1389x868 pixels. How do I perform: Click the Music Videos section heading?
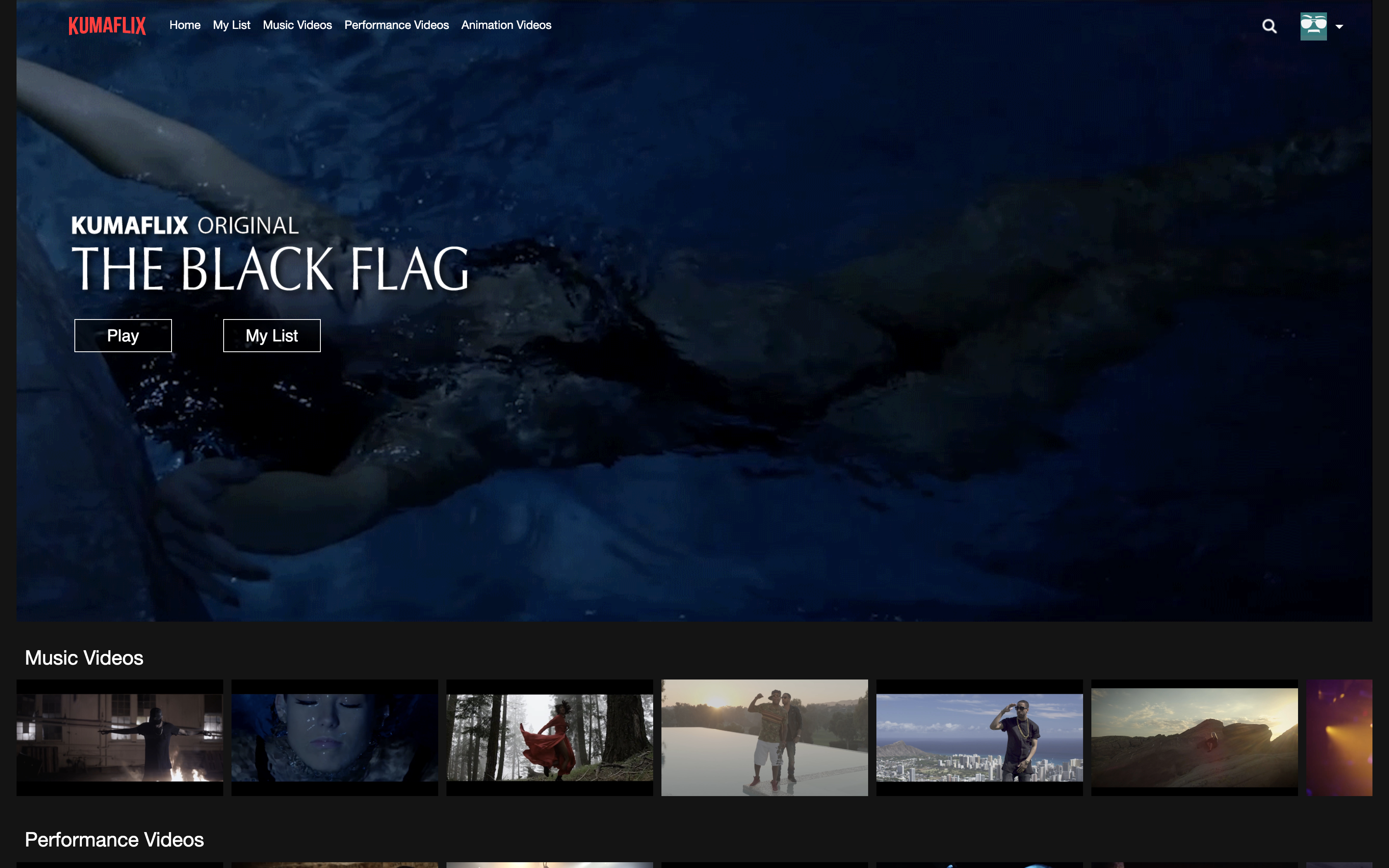(84, 658)
